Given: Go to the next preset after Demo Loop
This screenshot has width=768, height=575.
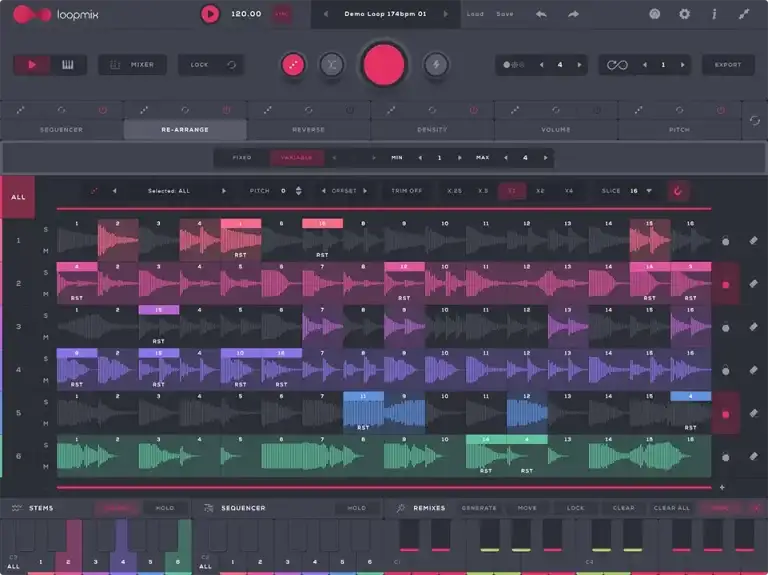Looking at the screenshot, I should click(x=445, y=14).
